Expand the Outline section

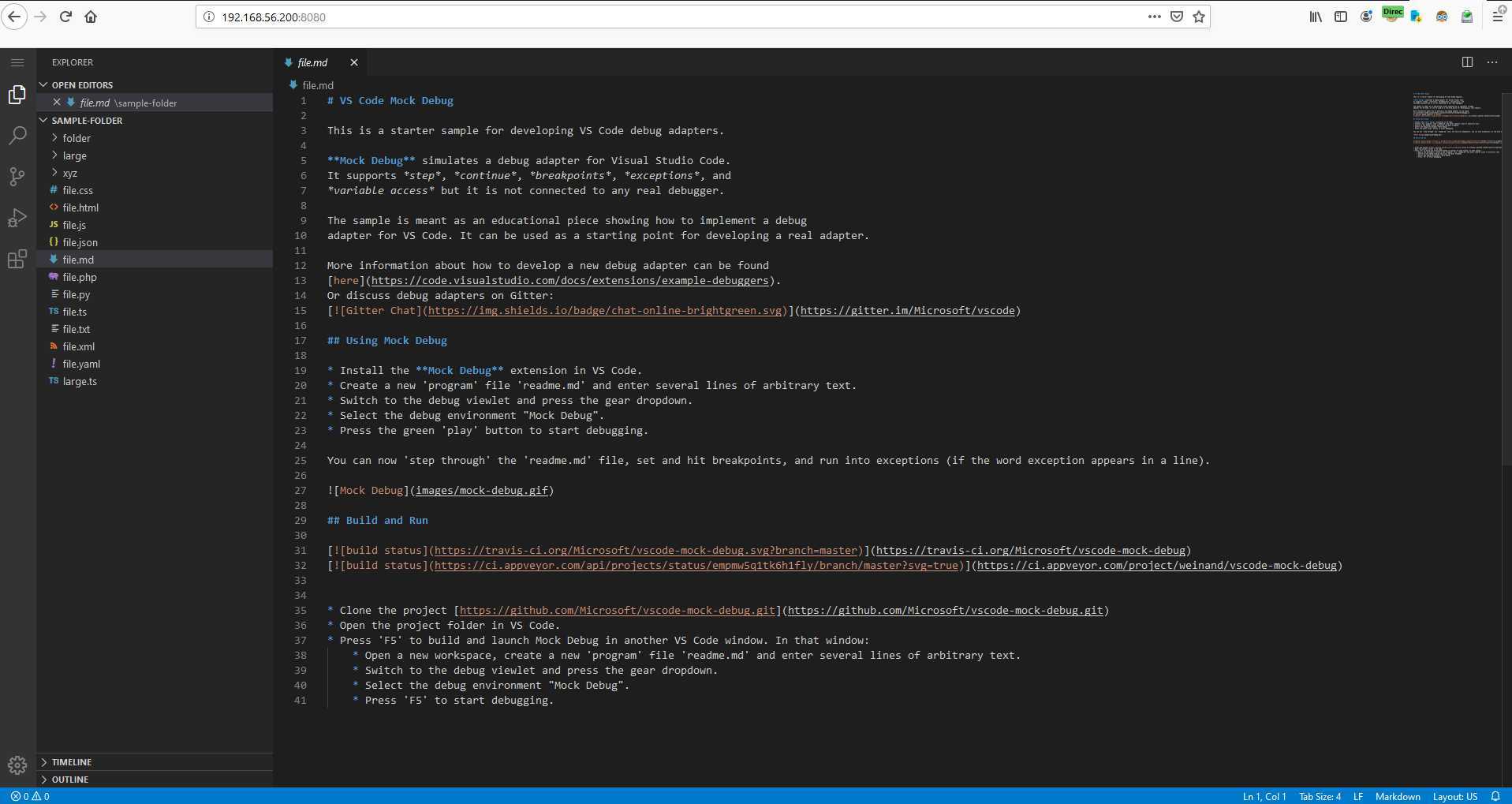click(155, 780)
